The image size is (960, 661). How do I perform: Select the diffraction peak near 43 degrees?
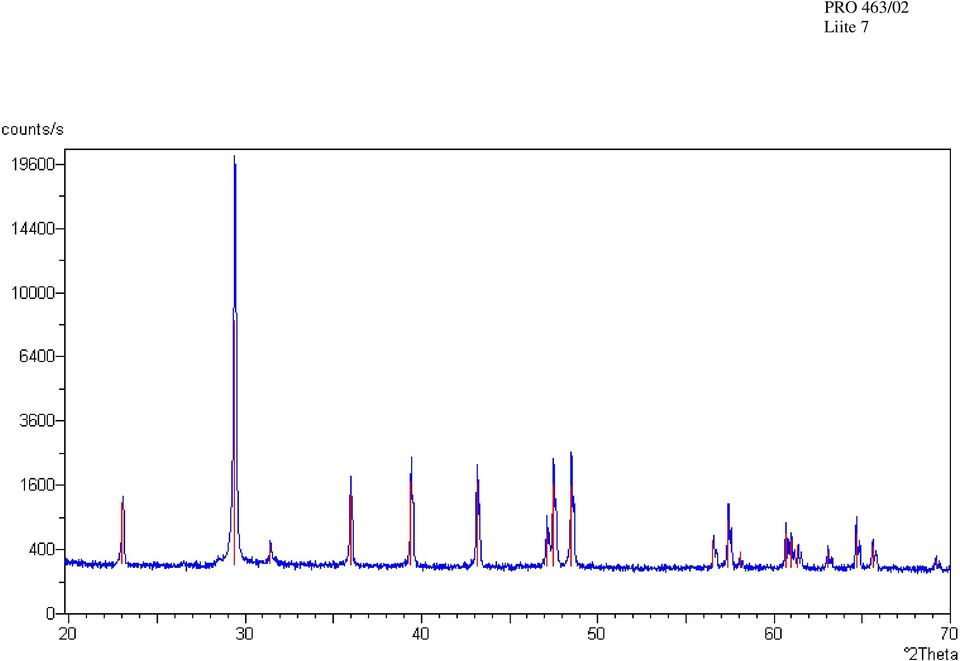pyautogui.click(x=478, y=515)
